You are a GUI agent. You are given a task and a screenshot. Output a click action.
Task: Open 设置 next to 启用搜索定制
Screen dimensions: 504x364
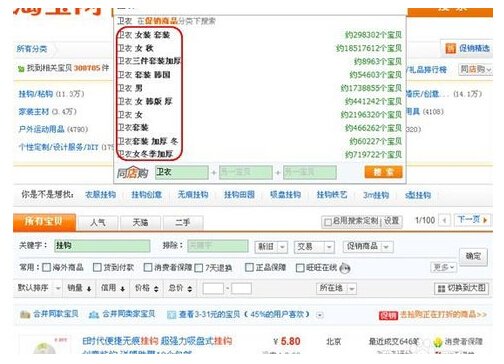pos(391,221)
